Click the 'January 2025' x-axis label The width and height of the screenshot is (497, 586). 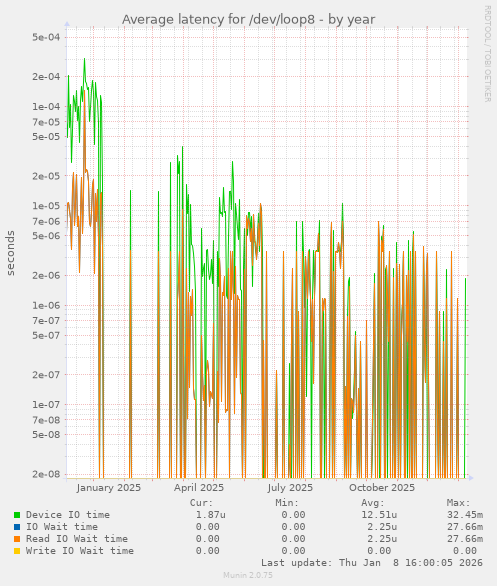(x=109, y=488)
